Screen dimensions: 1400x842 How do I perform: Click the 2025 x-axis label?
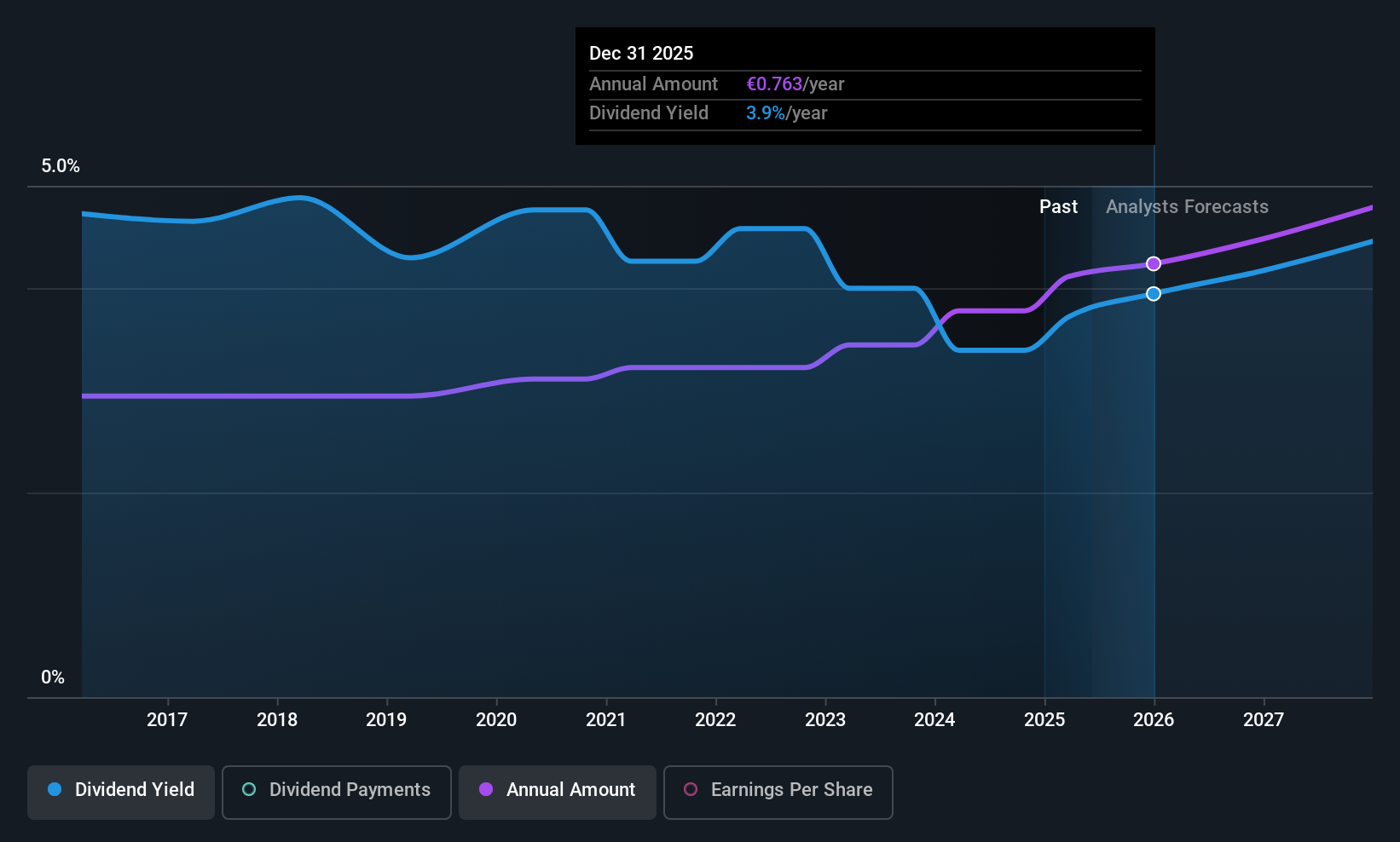point(1044,720)
